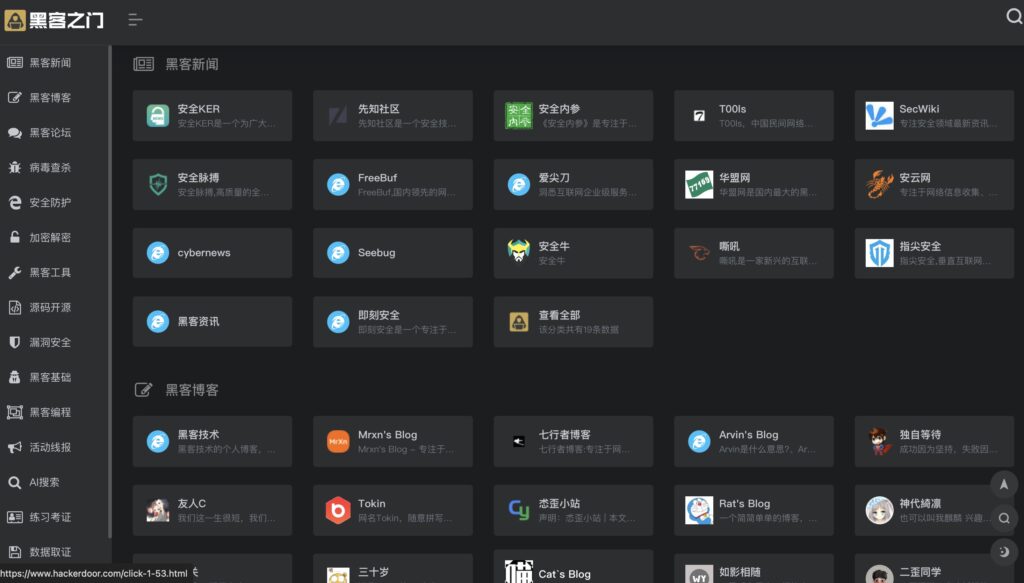Viewport: 1024px width, 583px height.
Task: Click the disk icon beside 数据取证
Action: tap(14, 552)
